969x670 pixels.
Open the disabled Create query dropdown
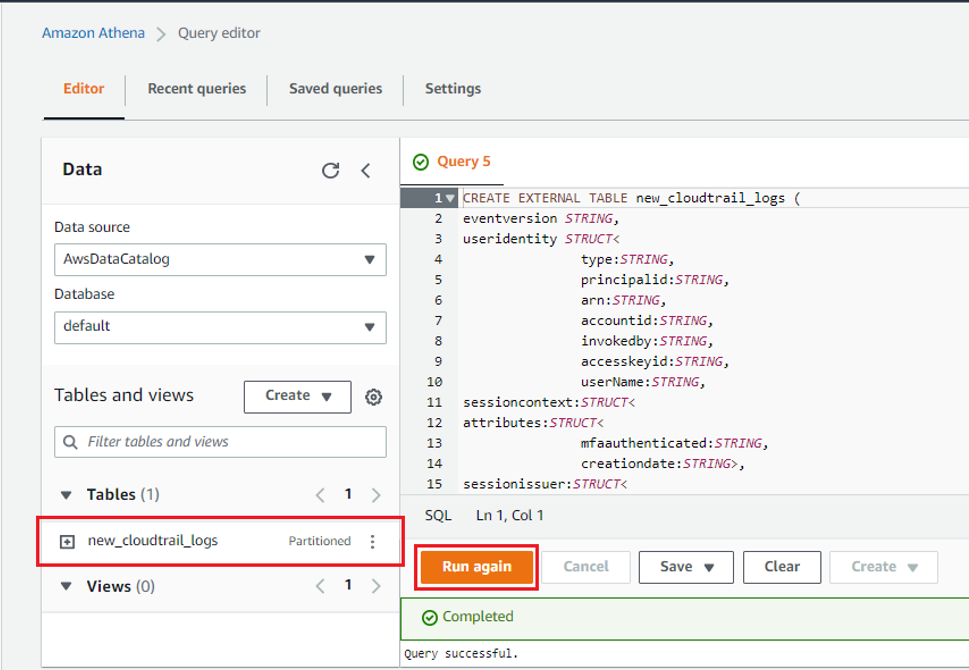coord(883,567)
